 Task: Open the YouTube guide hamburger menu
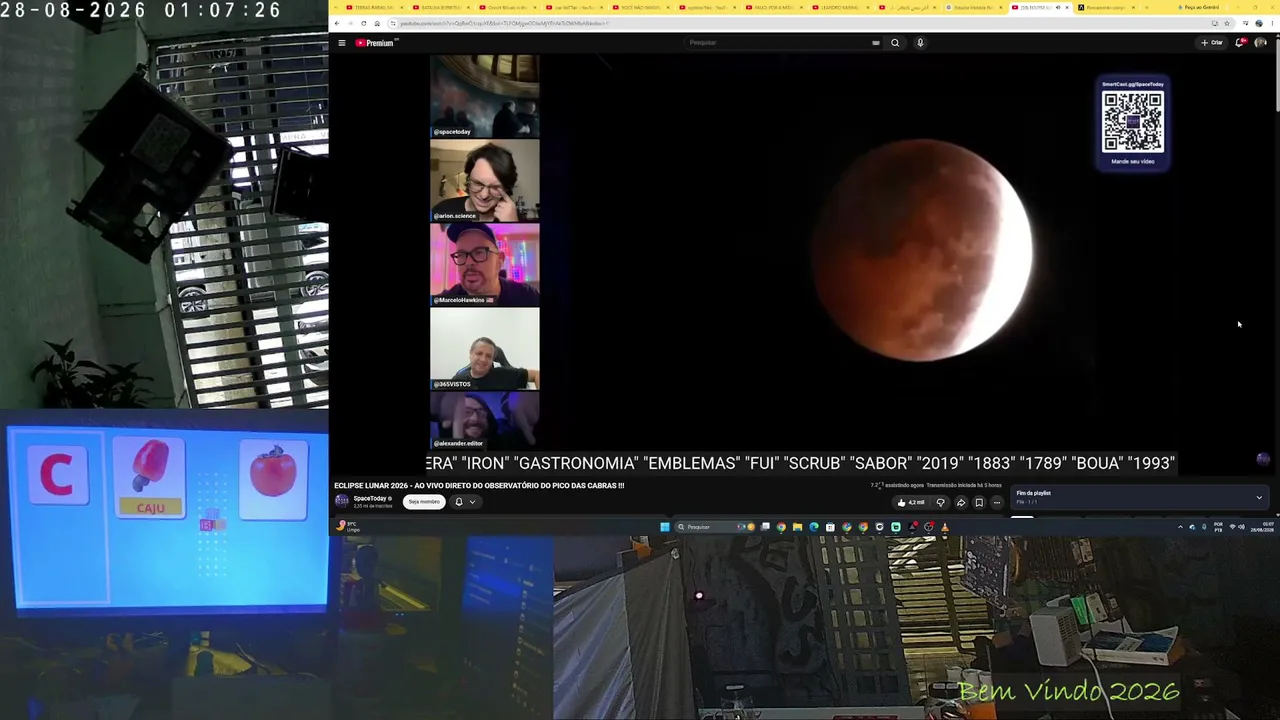click(x=342, y=43)
